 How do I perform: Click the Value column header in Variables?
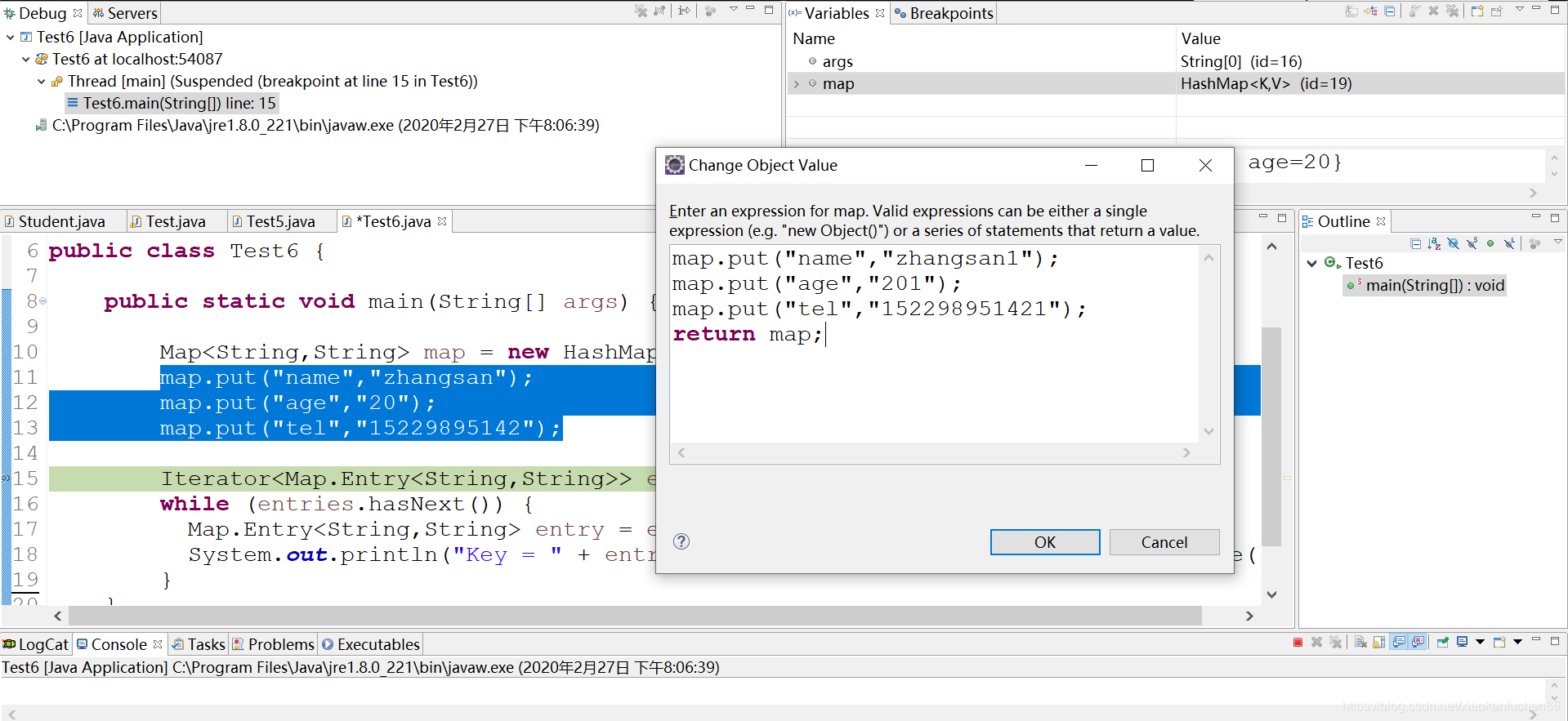1200,38
